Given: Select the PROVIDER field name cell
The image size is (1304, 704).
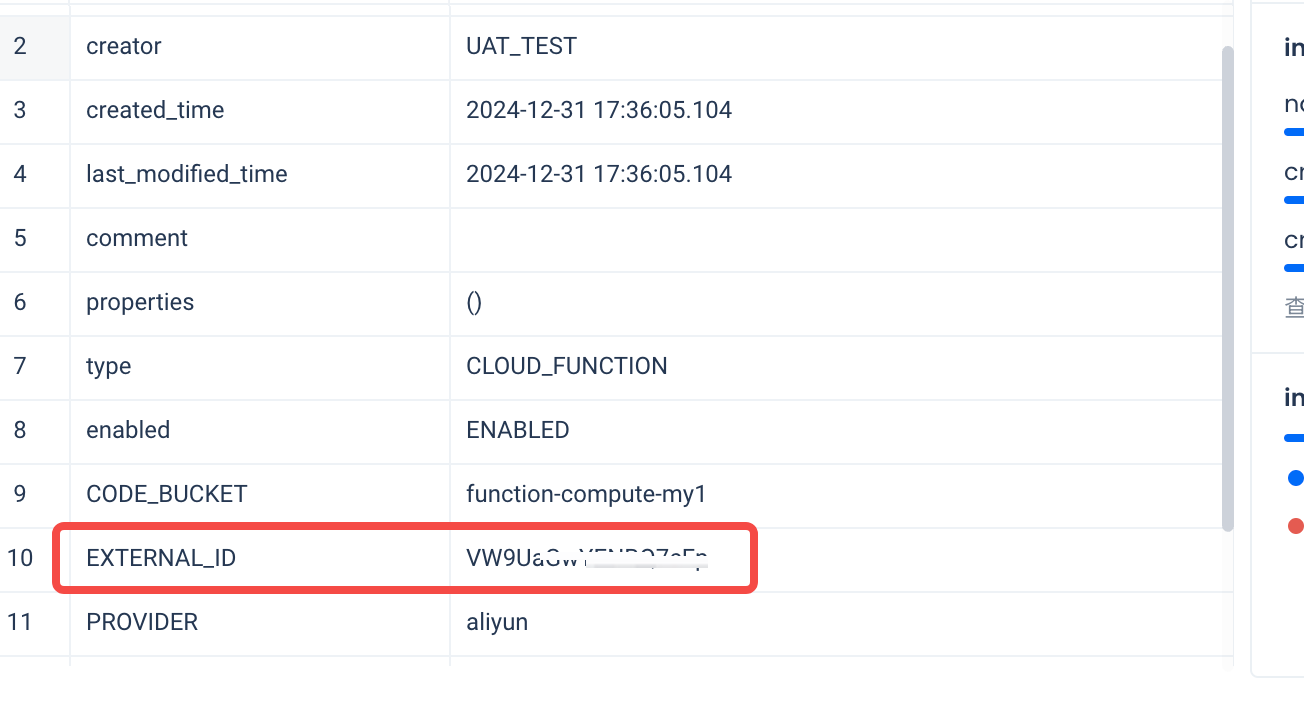Looking at the screenshot, I should 142,622.
